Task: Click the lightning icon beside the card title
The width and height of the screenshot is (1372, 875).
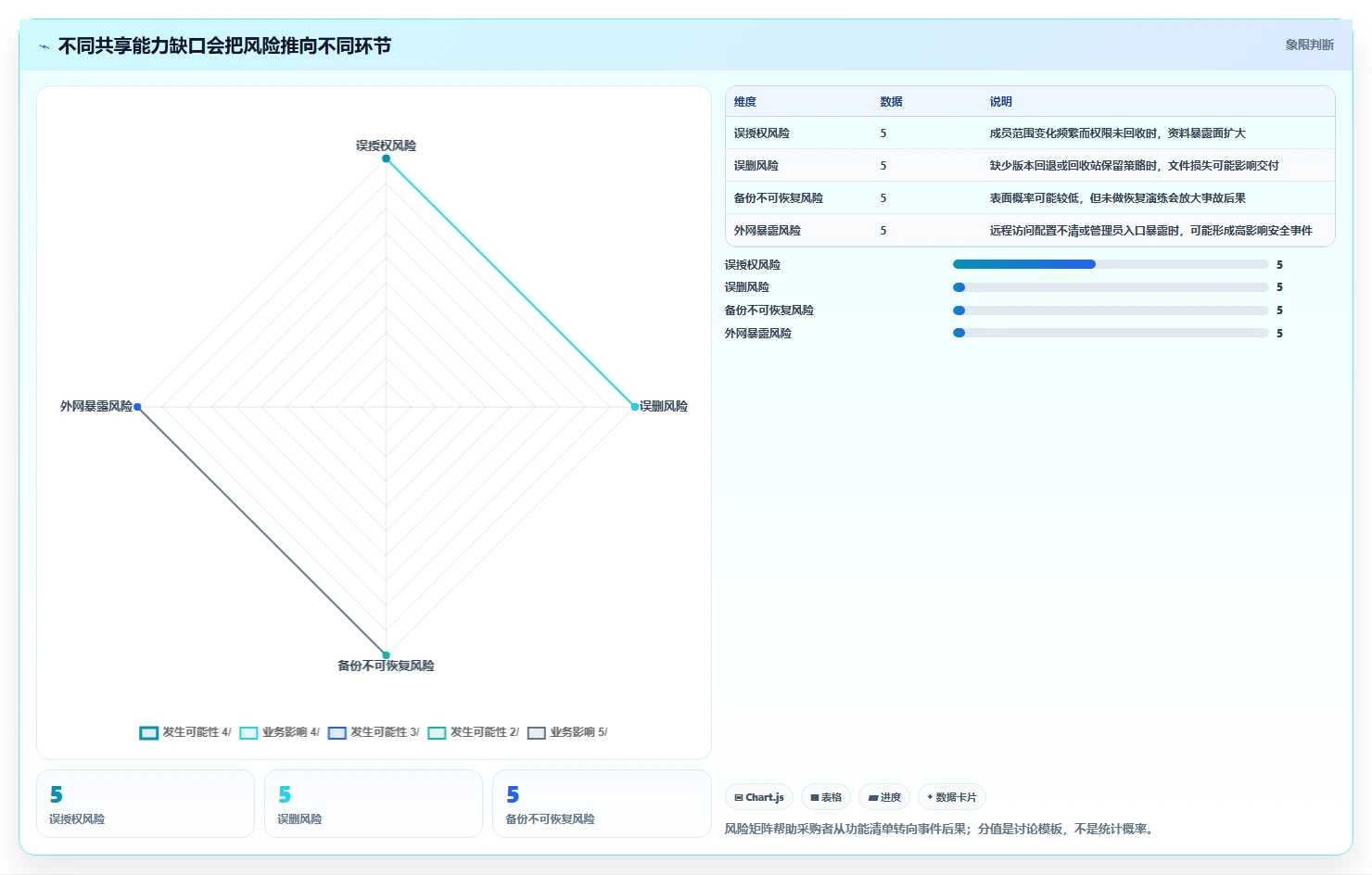Action: [x=44, y=46]
